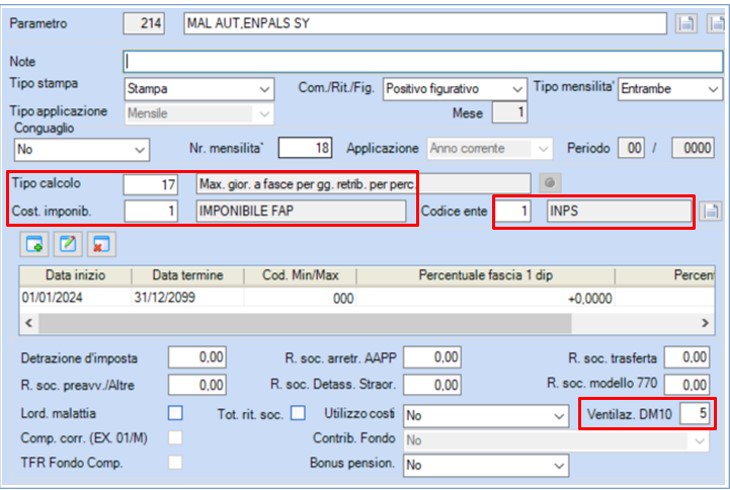
Task: Click the R. soc. arretr. AAPP field
Action: (433, 357)
